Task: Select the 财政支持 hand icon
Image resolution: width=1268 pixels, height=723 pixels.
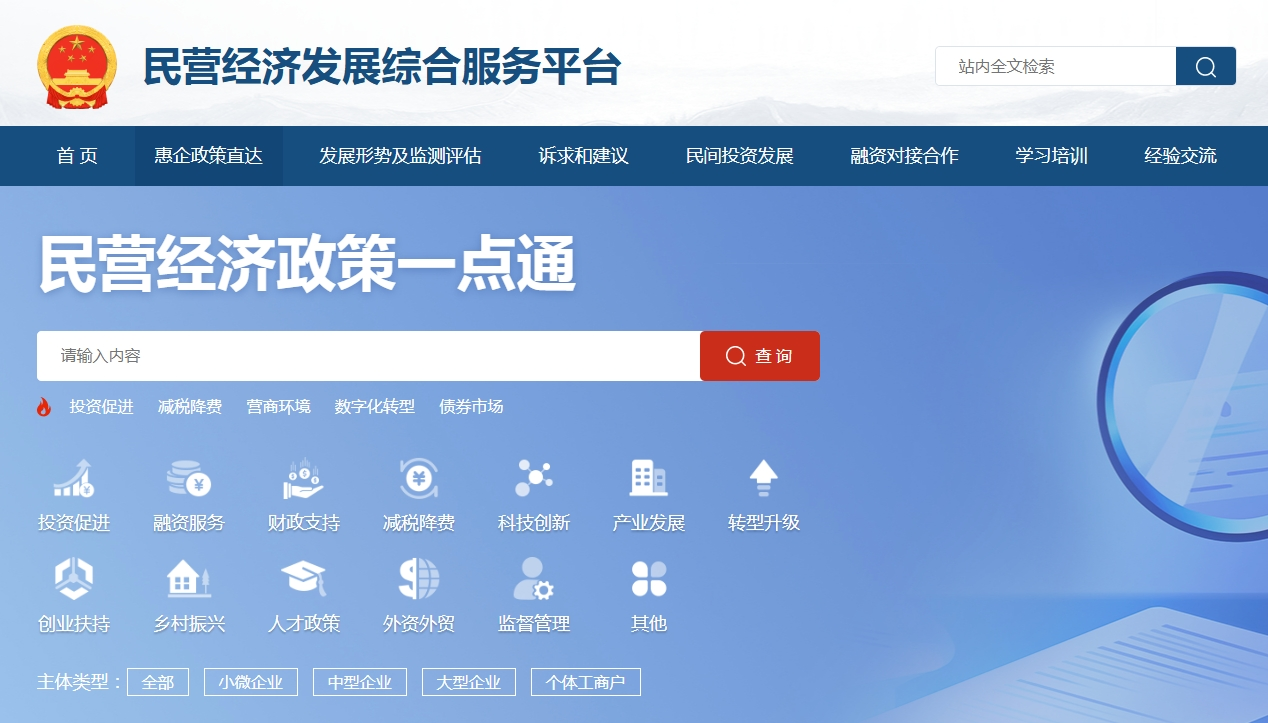Action: click(x=304, y=479)
